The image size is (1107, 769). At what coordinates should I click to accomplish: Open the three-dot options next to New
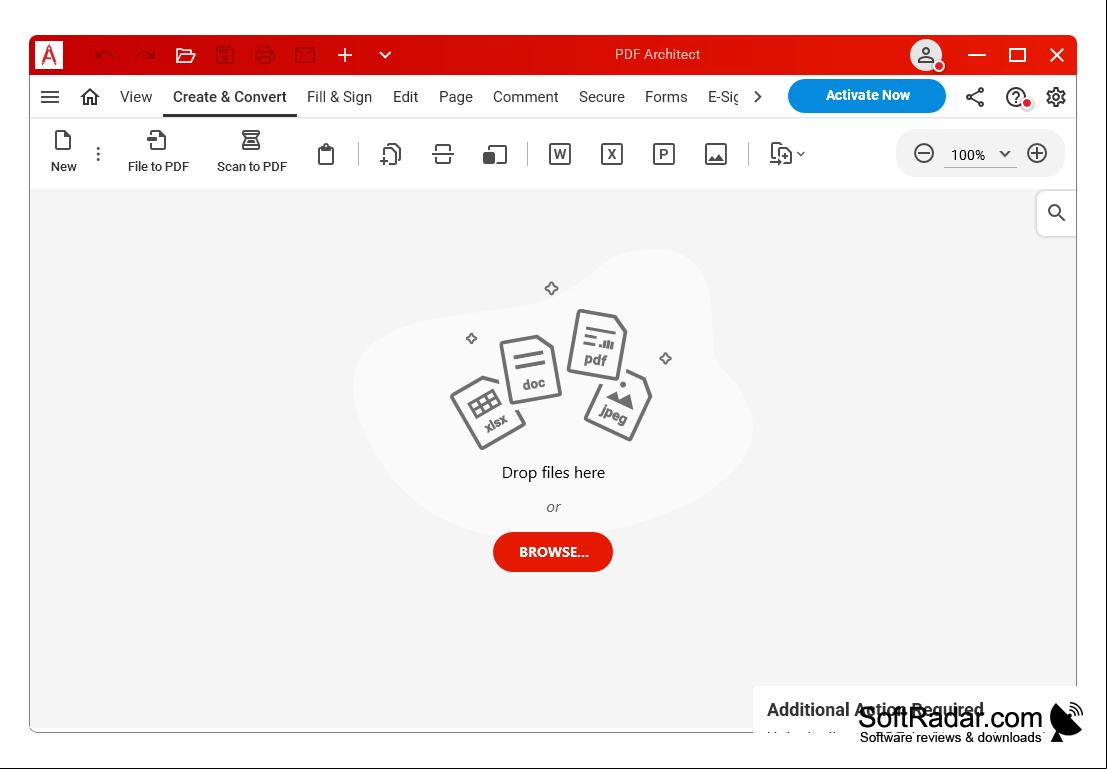coord(98,154)
